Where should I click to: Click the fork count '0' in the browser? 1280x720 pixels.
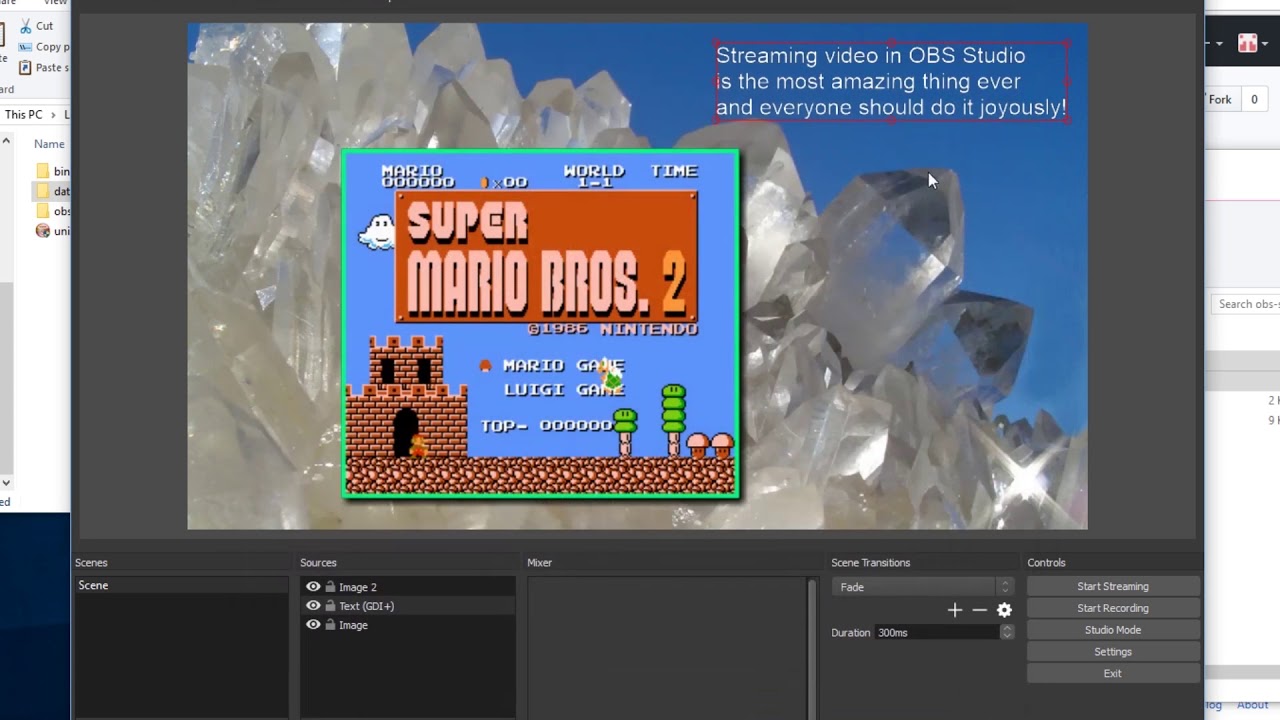click(x=1254, y=100)
